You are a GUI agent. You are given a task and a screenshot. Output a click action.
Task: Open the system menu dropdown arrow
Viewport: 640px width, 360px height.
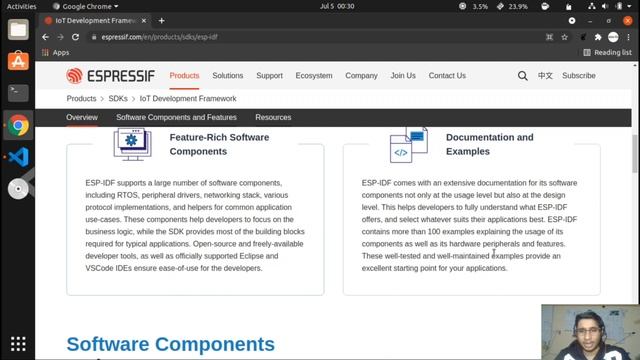pyautogui.click(x=630, y=6)
